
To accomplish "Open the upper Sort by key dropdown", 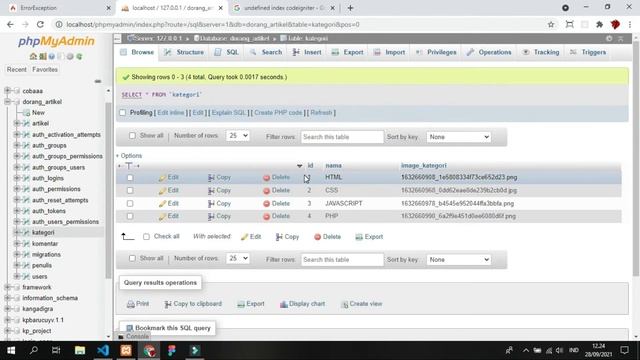I will pyautogui.click(x=458, y=137).
